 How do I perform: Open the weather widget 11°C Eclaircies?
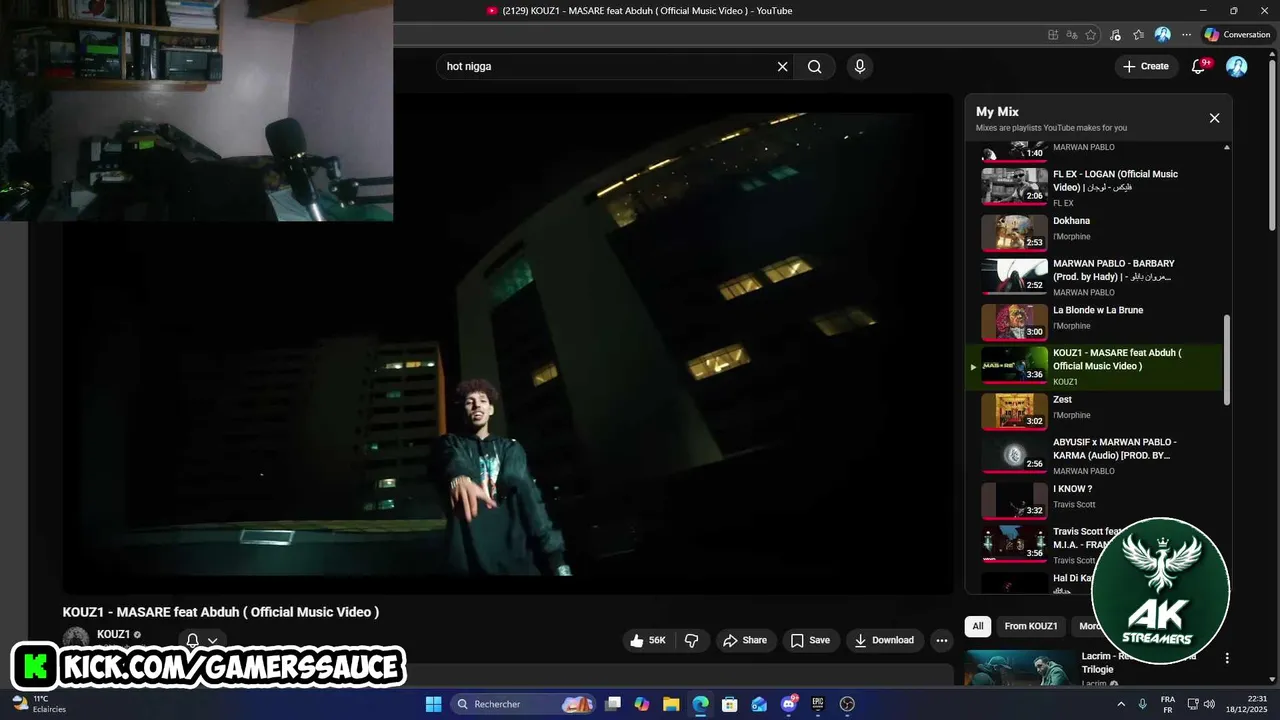(38, 704)
